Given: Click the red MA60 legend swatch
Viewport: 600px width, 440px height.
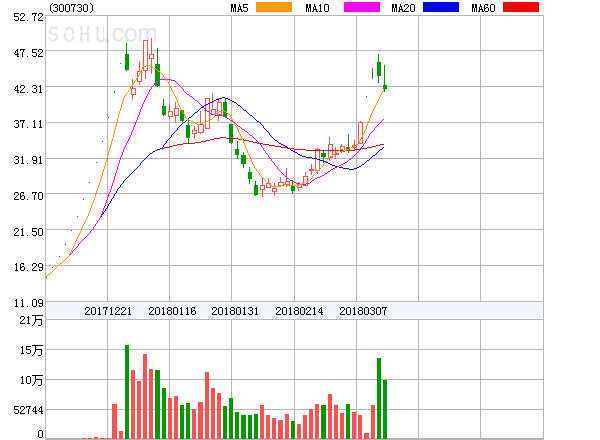Looking at the screenshot, I should coord(521,7).
